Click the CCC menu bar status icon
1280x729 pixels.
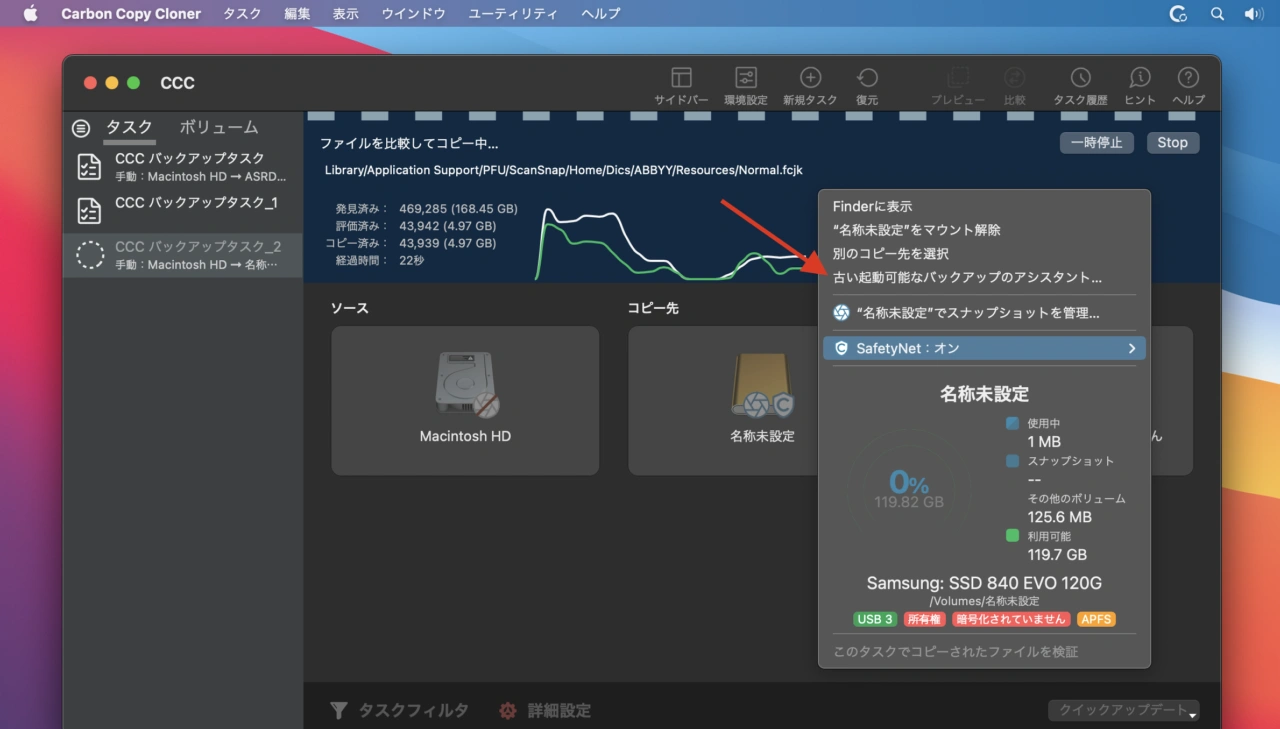[1179, 14]
